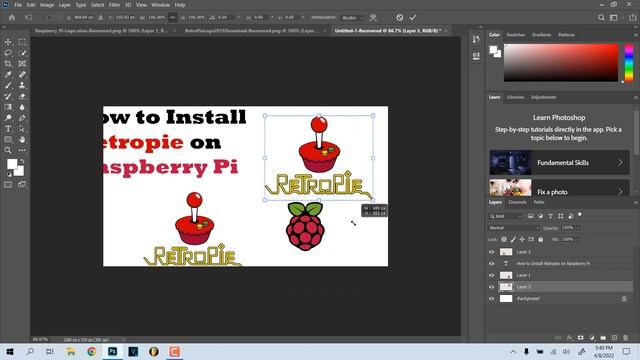Open the Fix a photo tutorial
This screenshot has width=640, height=360.
click(x=559, y=188)
